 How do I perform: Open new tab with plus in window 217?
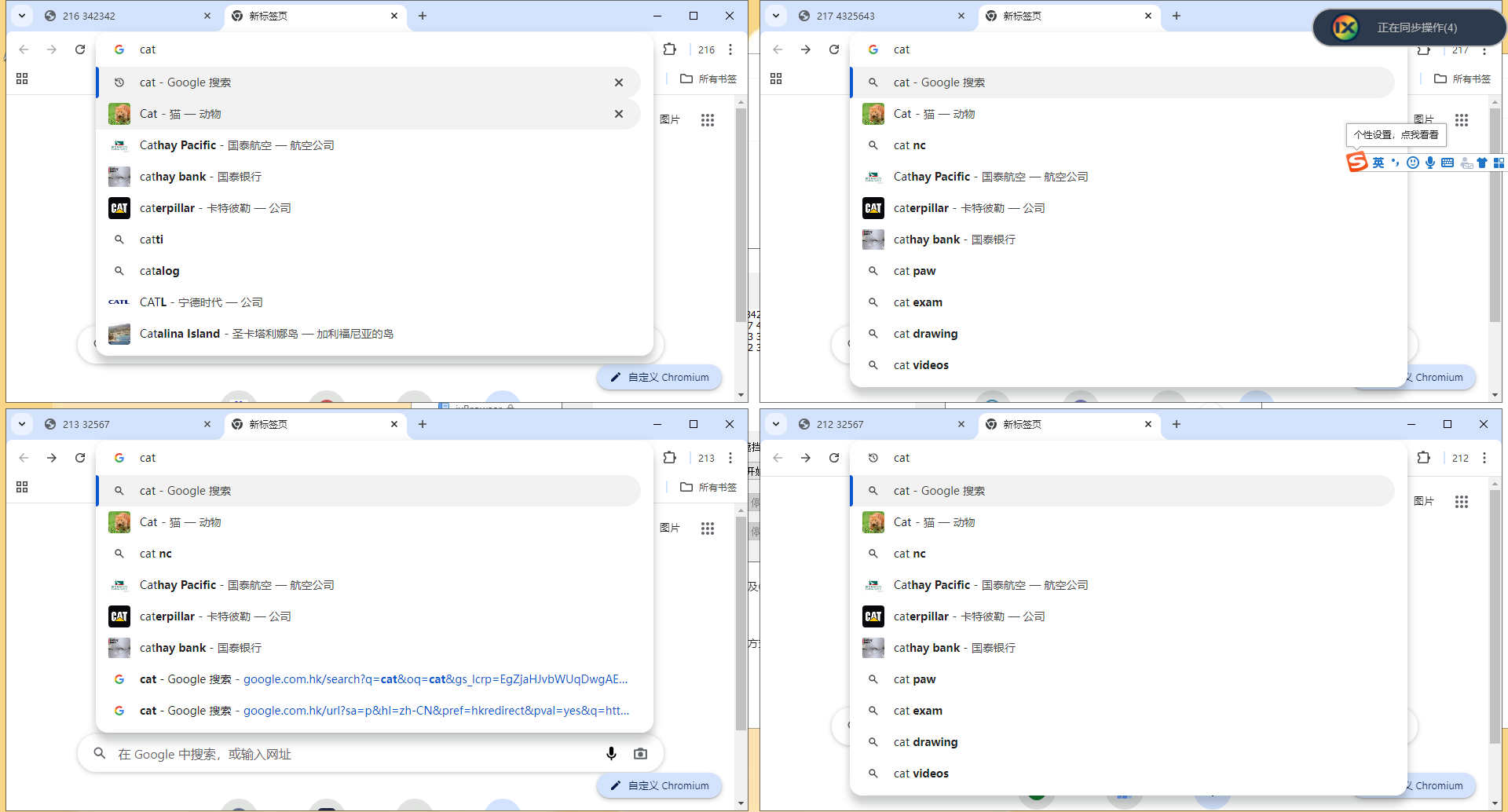click(1177, 16)
